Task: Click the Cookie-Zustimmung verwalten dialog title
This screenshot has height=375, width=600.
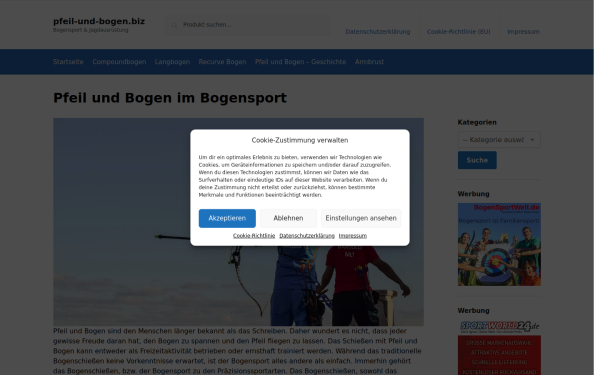Action: pyautogui.click(x=300, y=140)
